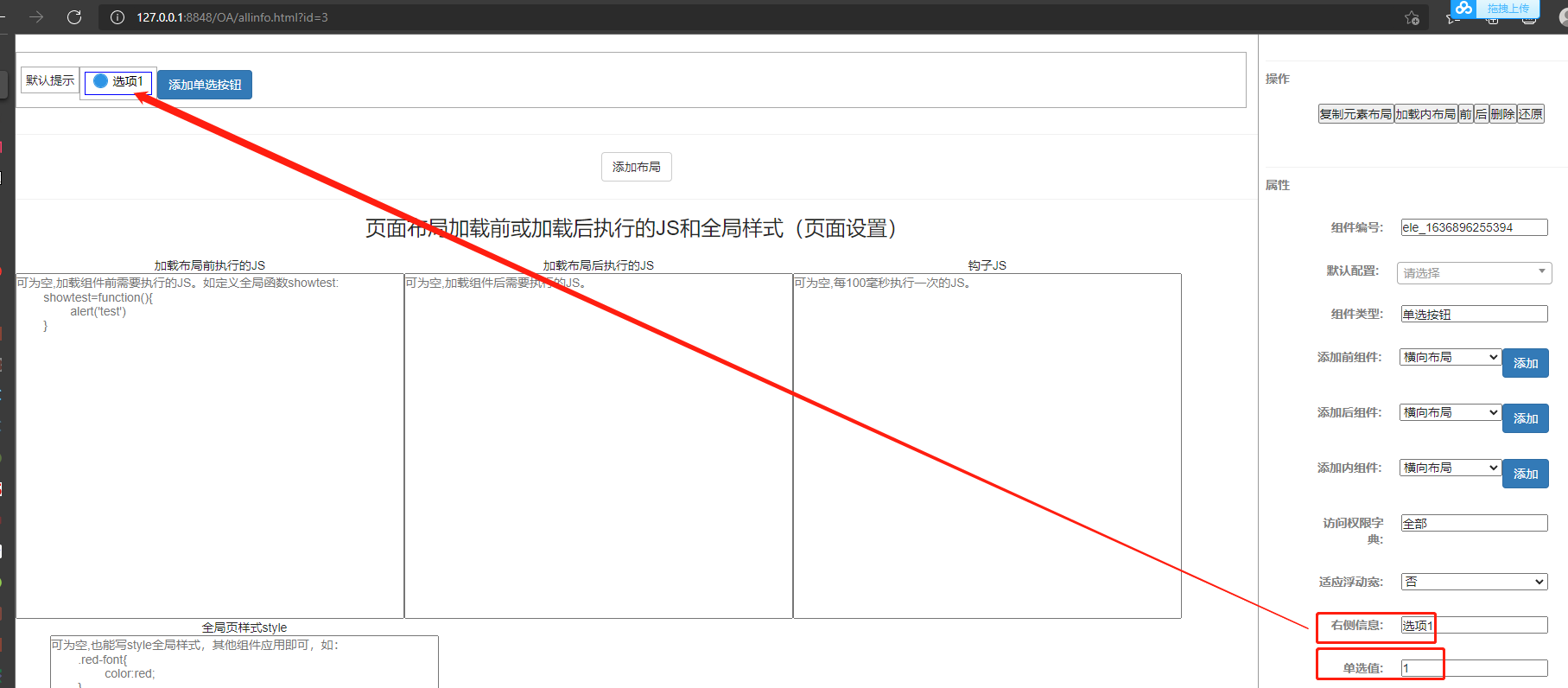Select the 选项1 radio button

101,81
